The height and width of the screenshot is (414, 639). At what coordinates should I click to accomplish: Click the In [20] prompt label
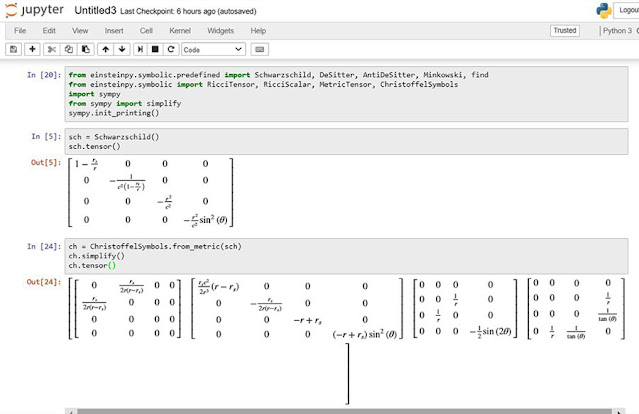click(44, 75)
